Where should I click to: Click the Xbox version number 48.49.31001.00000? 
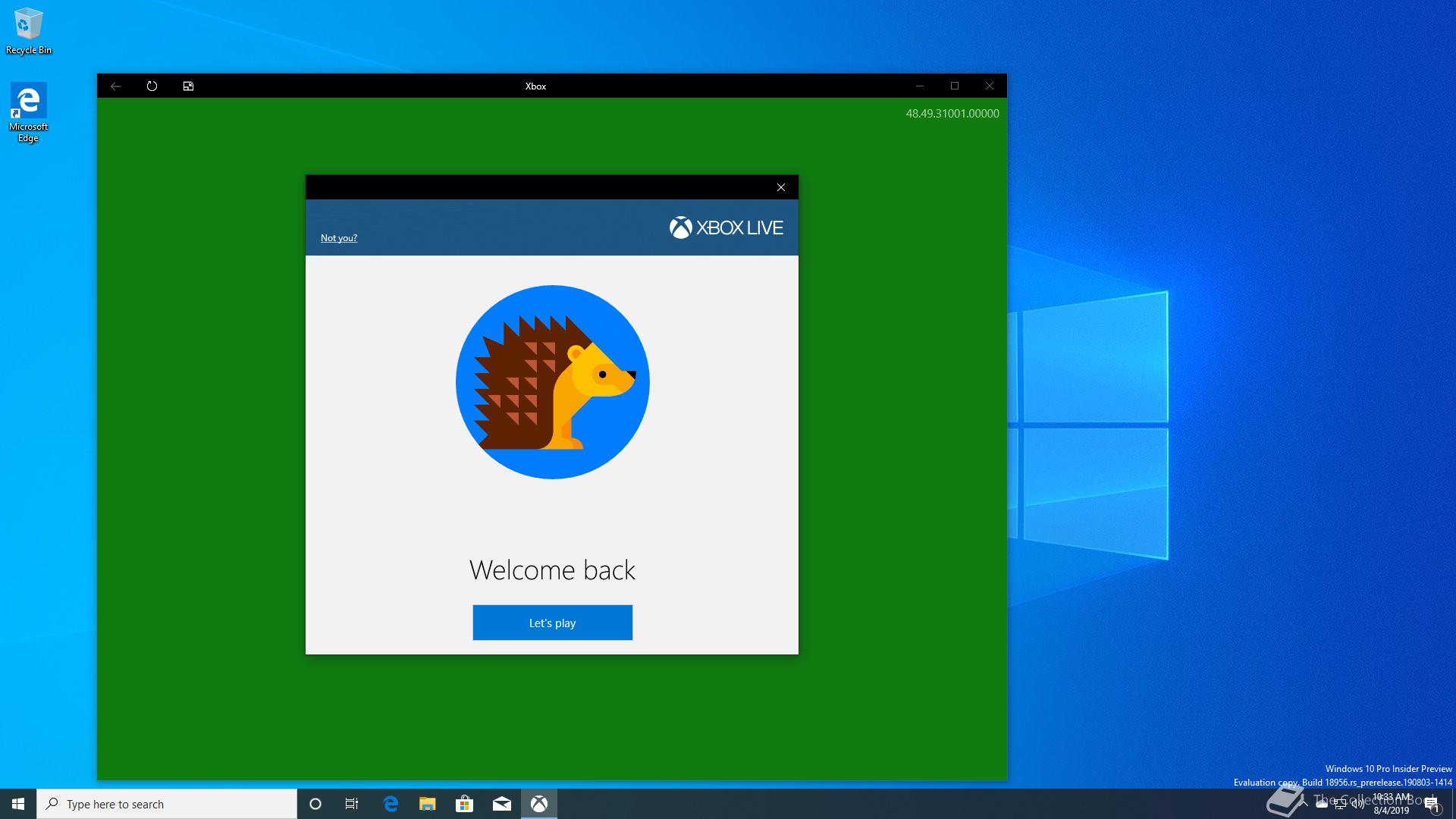click(x=952, y=114)
